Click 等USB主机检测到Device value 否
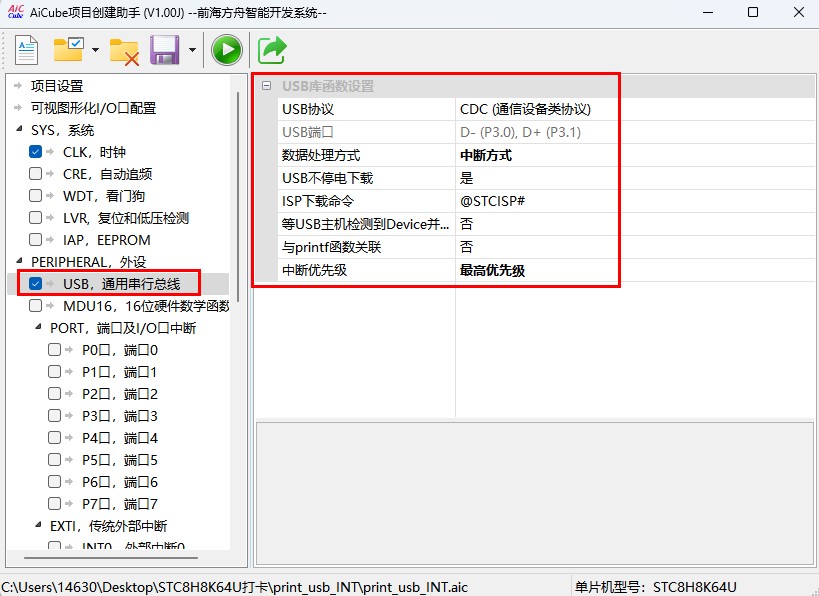 pyautogui.click(x=635, y=224)
